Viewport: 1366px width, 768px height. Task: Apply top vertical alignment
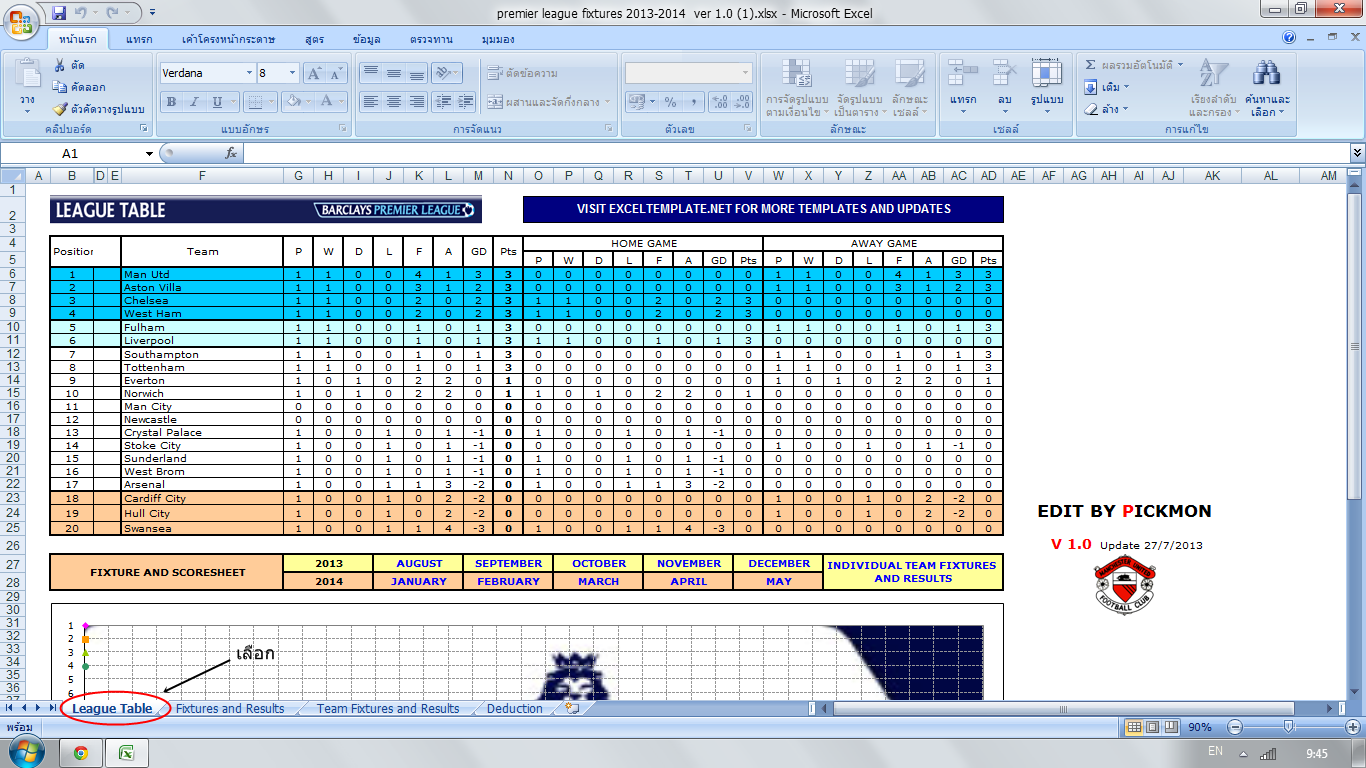371,73
